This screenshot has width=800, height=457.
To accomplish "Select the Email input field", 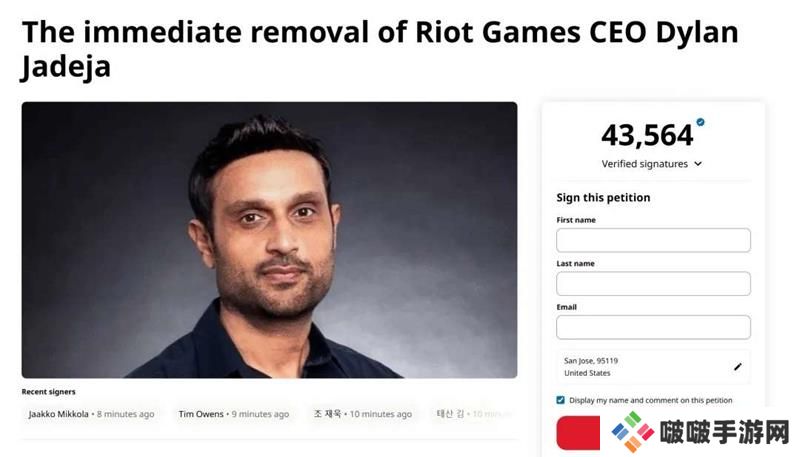I will click(653, 327).
